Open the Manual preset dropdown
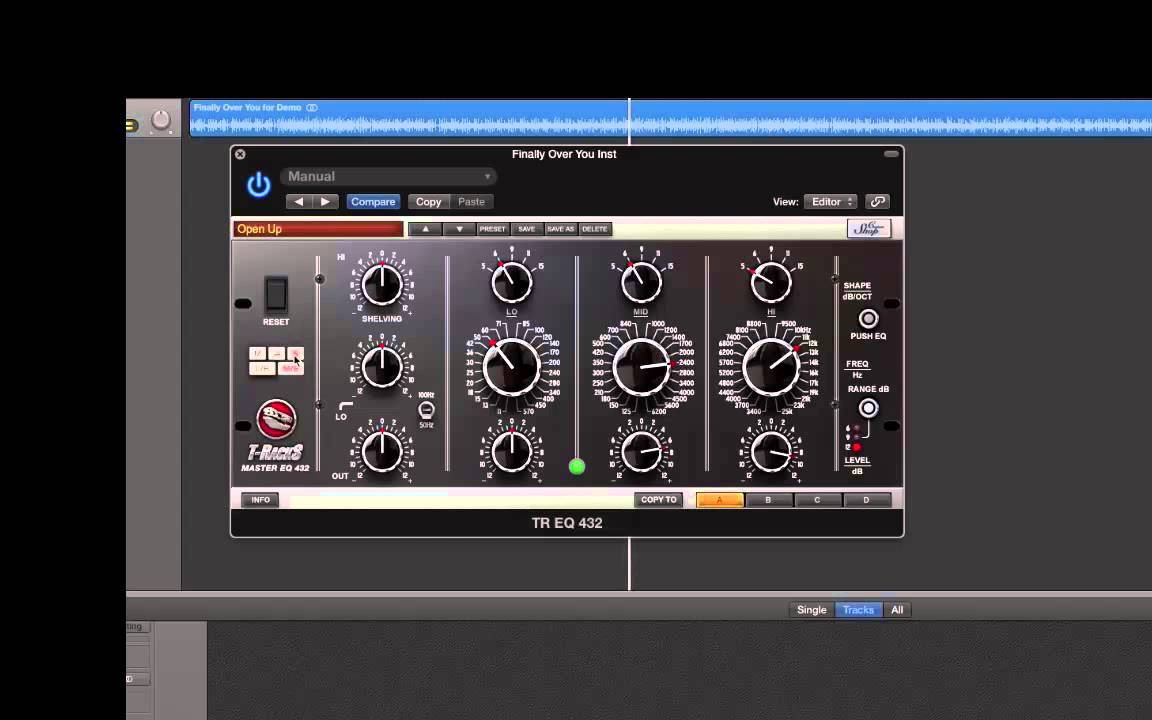This screenshot has width=1152, height=720. 388,176
